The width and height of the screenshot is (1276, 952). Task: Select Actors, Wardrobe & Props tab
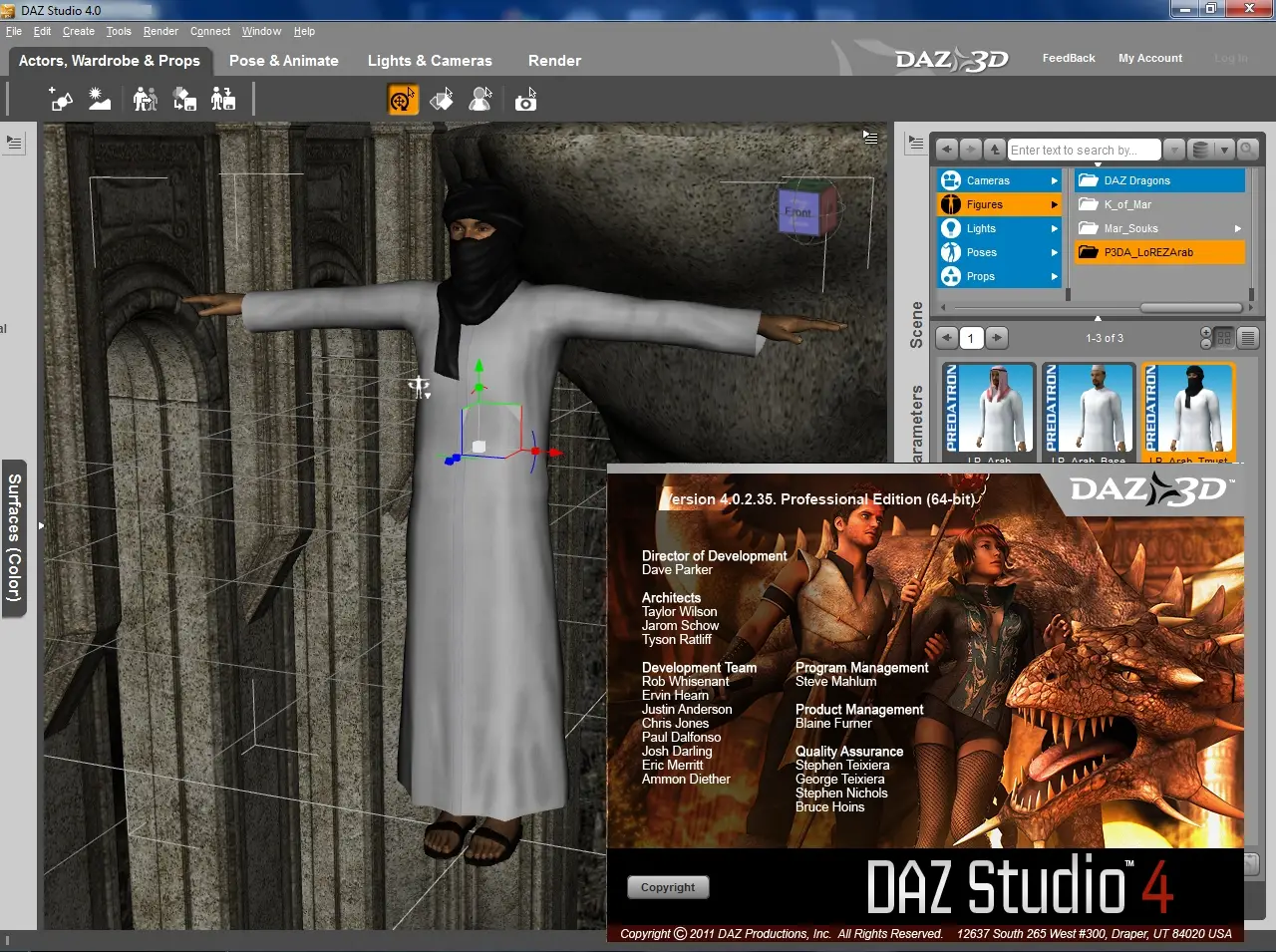(x=110, y=61)
